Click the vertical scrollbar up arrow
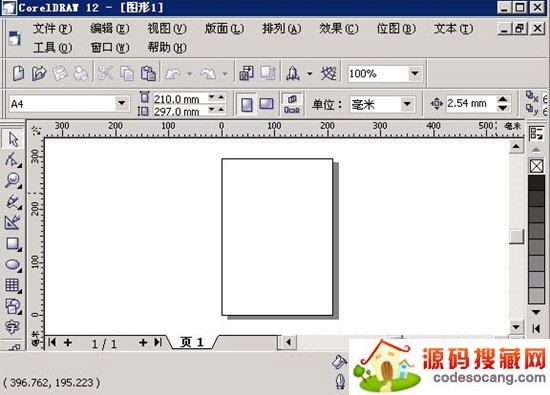The width and height of the screenshot is (550, 395). click(516, 146)
